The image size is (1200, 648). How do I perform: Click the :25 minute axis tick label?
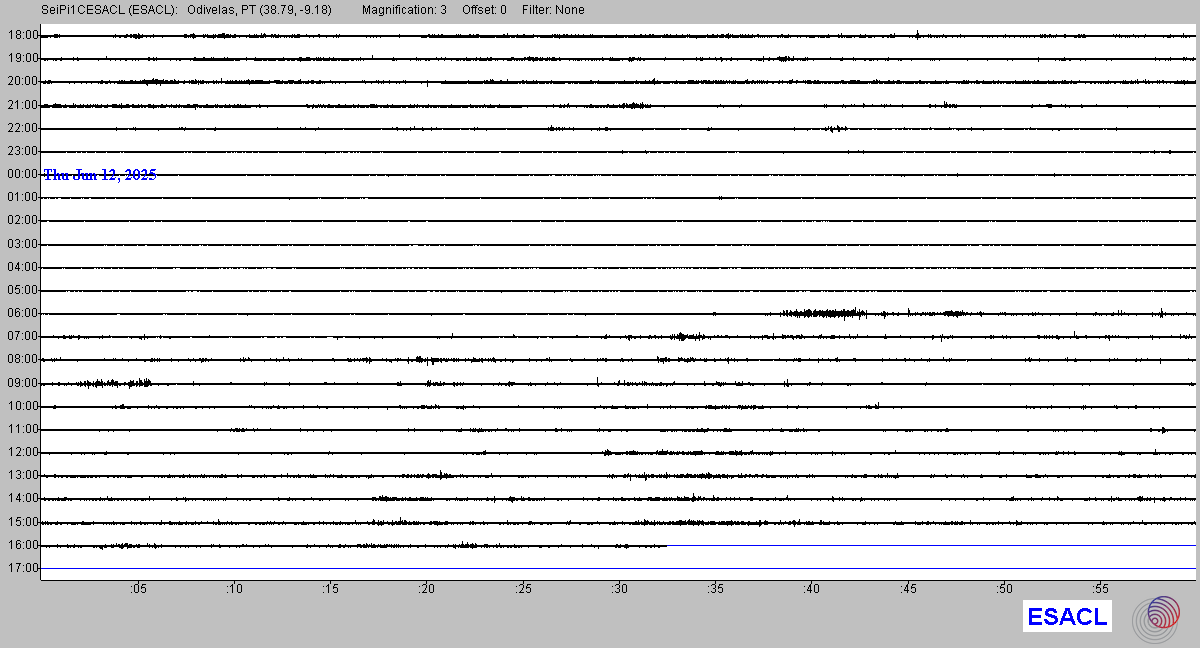[x=523, y=589]
